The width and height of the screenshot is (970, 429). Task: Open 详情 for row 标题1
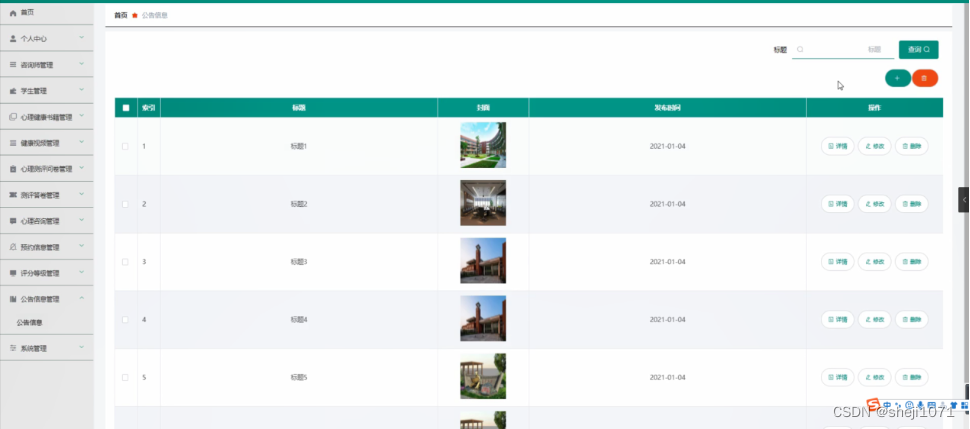pyautogui.click(x=838, y=146)
